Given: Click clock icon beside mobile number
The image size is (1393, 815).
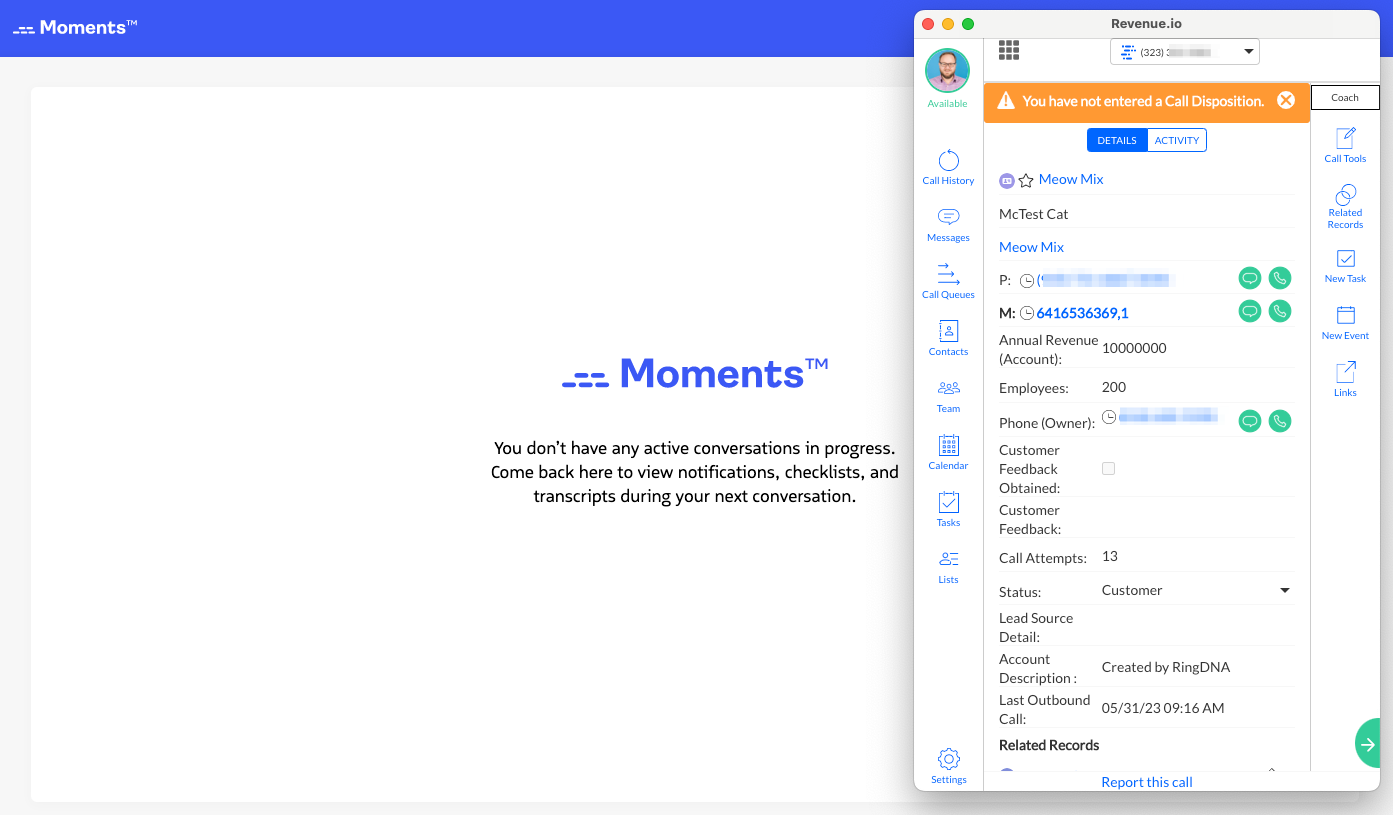Looking at the screenshot, I should coord(1027,313).
